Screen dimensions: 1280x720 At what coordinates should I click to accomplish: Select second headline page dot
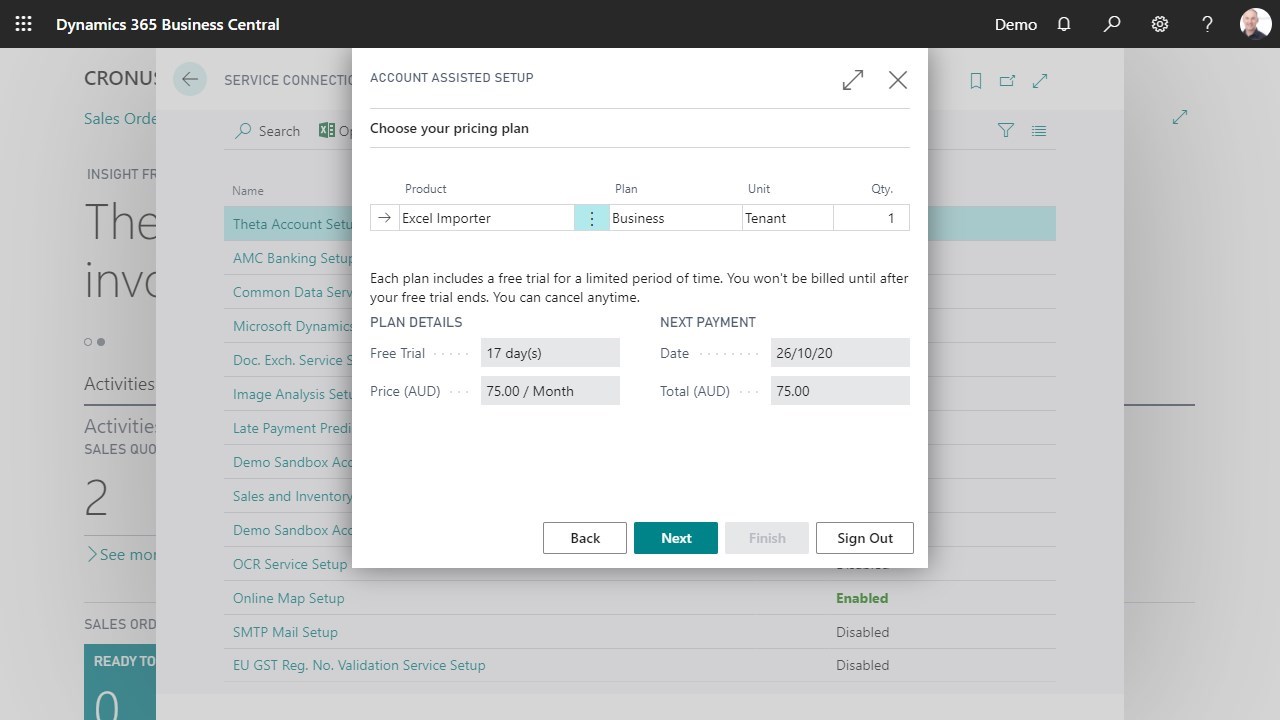point(101,342)
